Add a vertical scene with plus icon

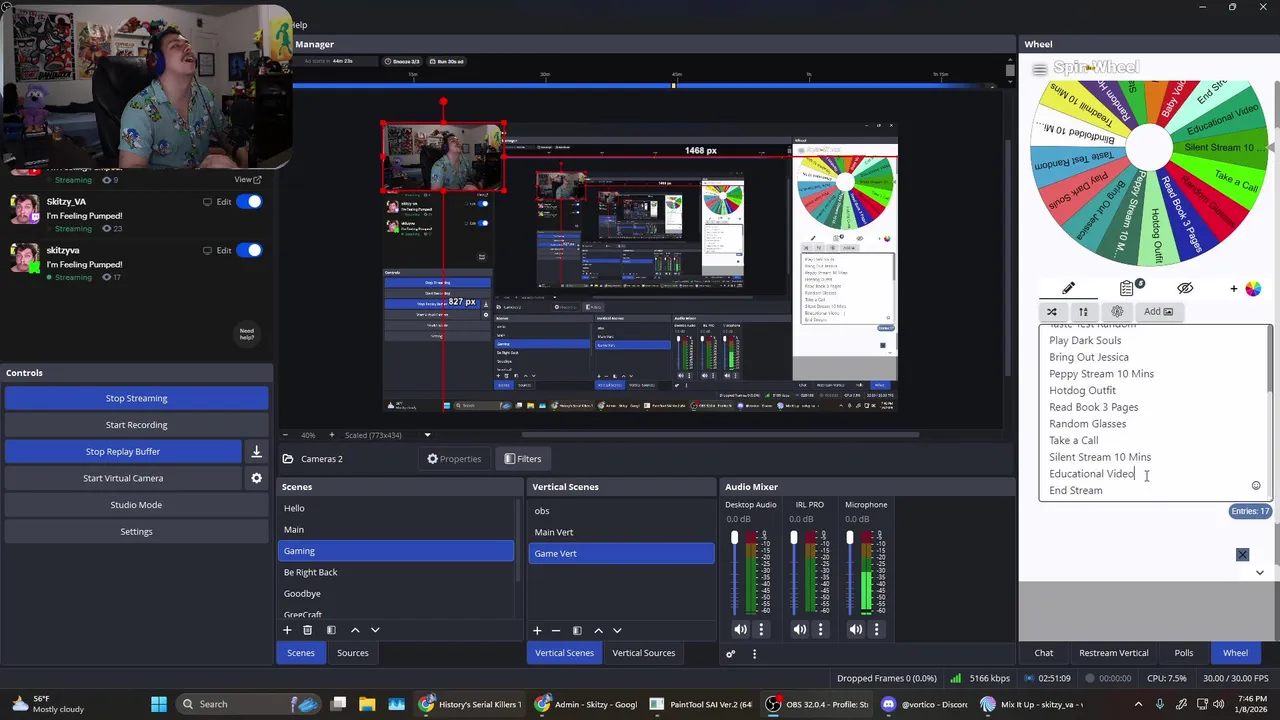click(537, 630)
